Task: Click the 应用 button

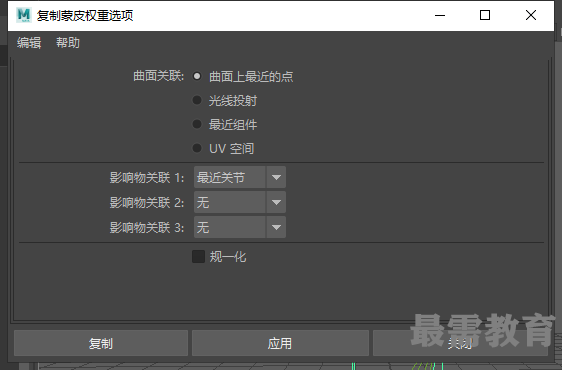Action: pos(280,343)
